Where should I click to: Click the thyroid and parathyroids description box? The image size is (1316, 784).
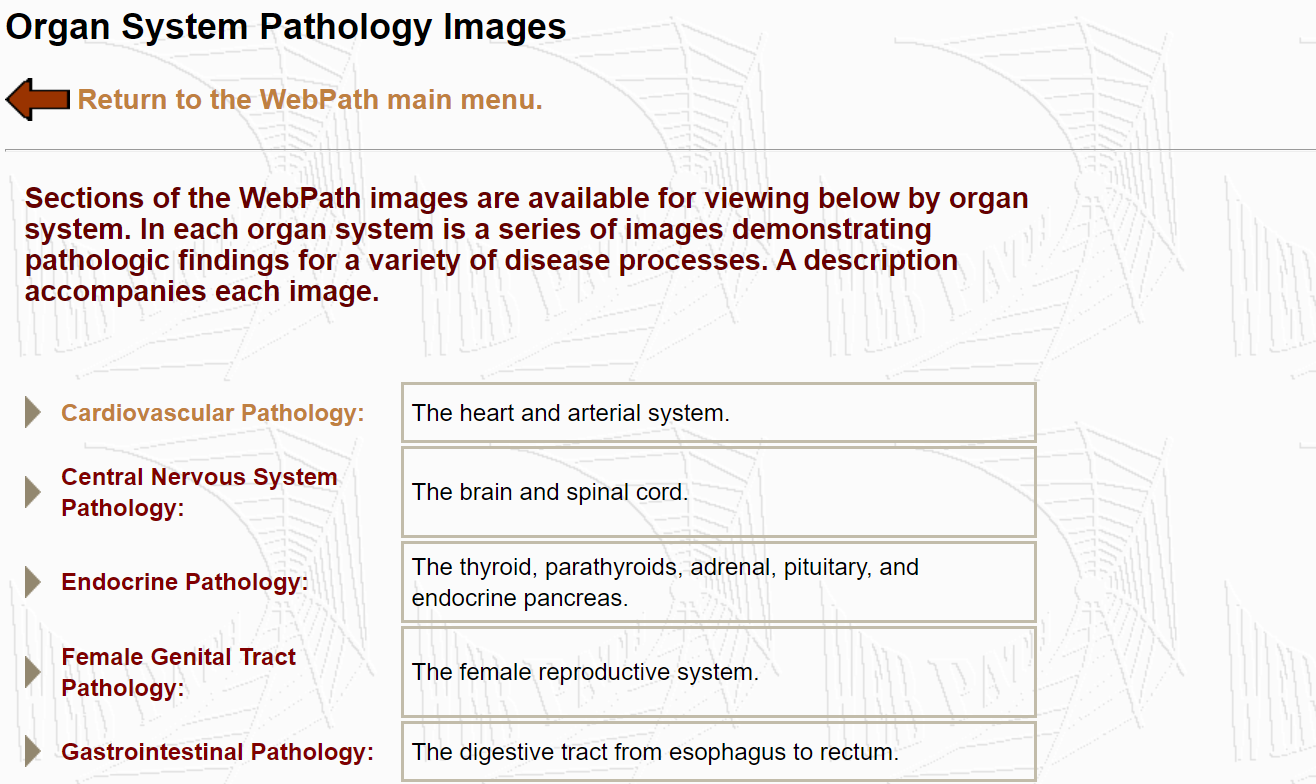[718, 582]
